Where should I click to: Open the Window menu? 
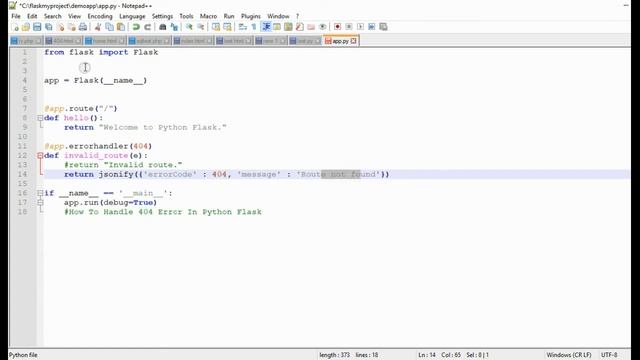click(278, 16)
